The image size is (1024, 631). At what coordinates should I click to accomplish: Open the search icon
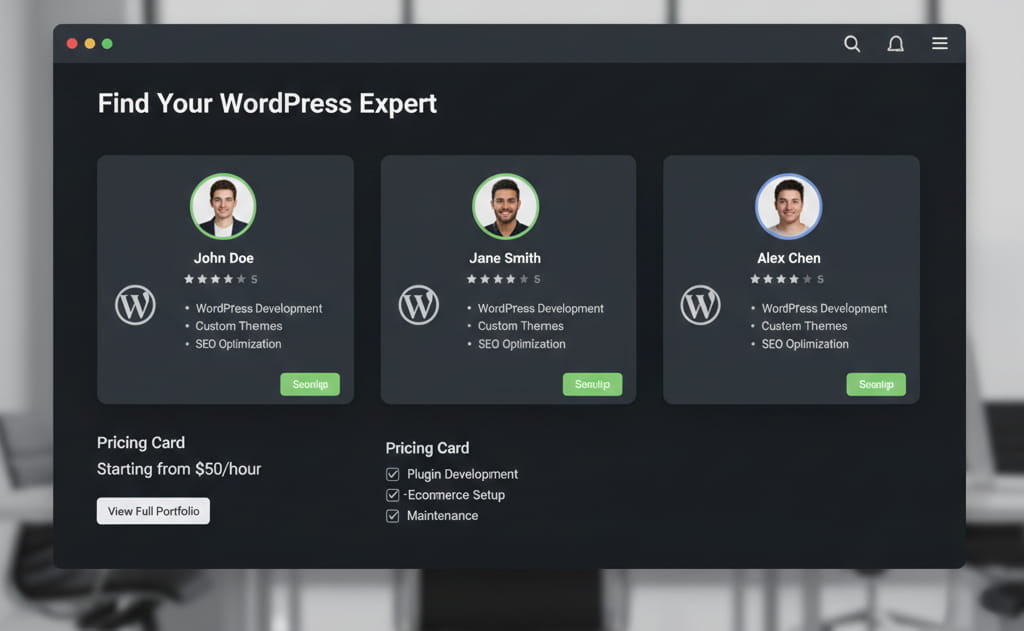tap(852, 44)
